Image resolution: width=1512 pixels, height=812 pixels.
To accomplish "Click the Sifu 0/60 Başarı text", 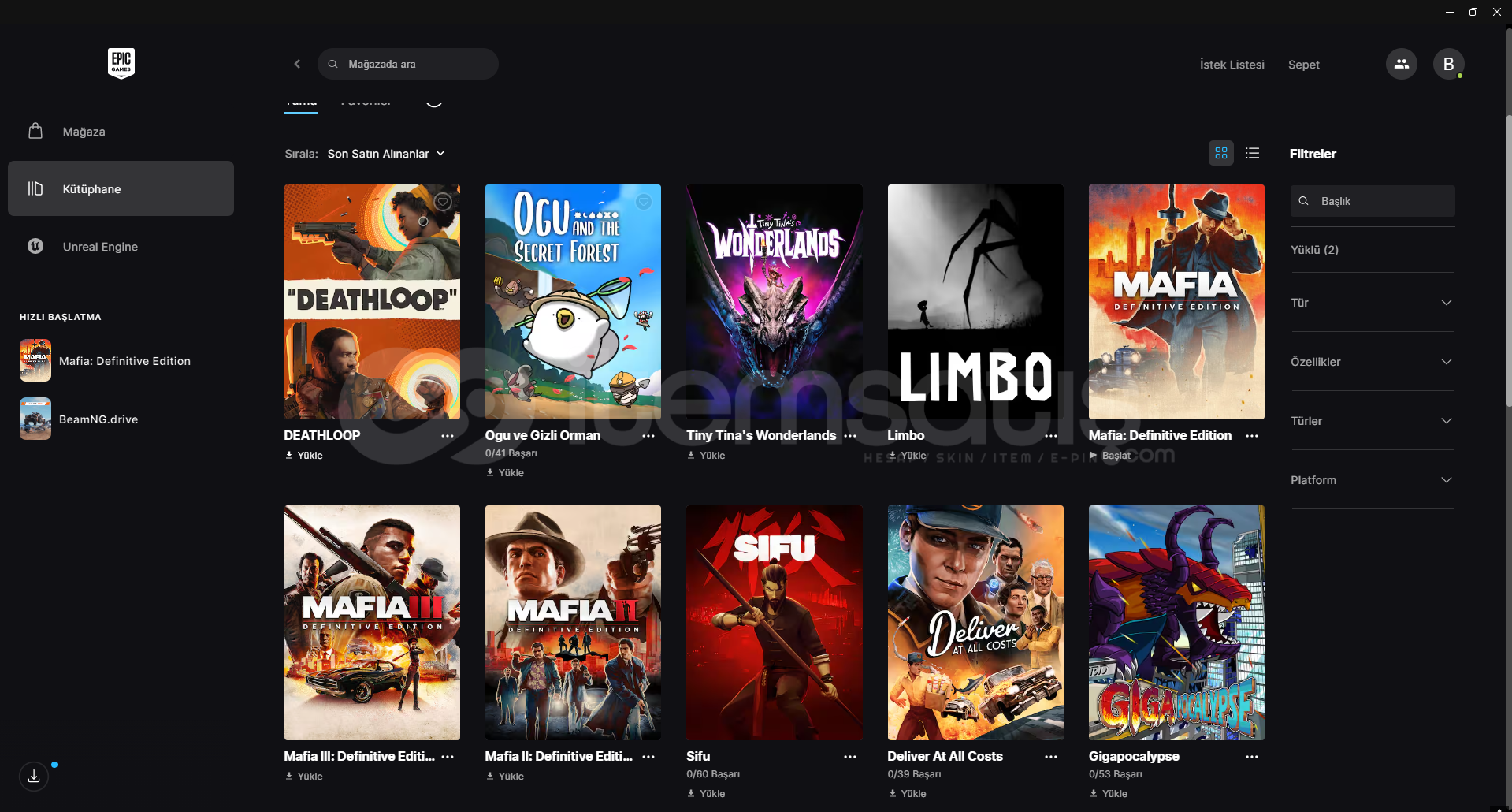I will [x=713, y=774].
